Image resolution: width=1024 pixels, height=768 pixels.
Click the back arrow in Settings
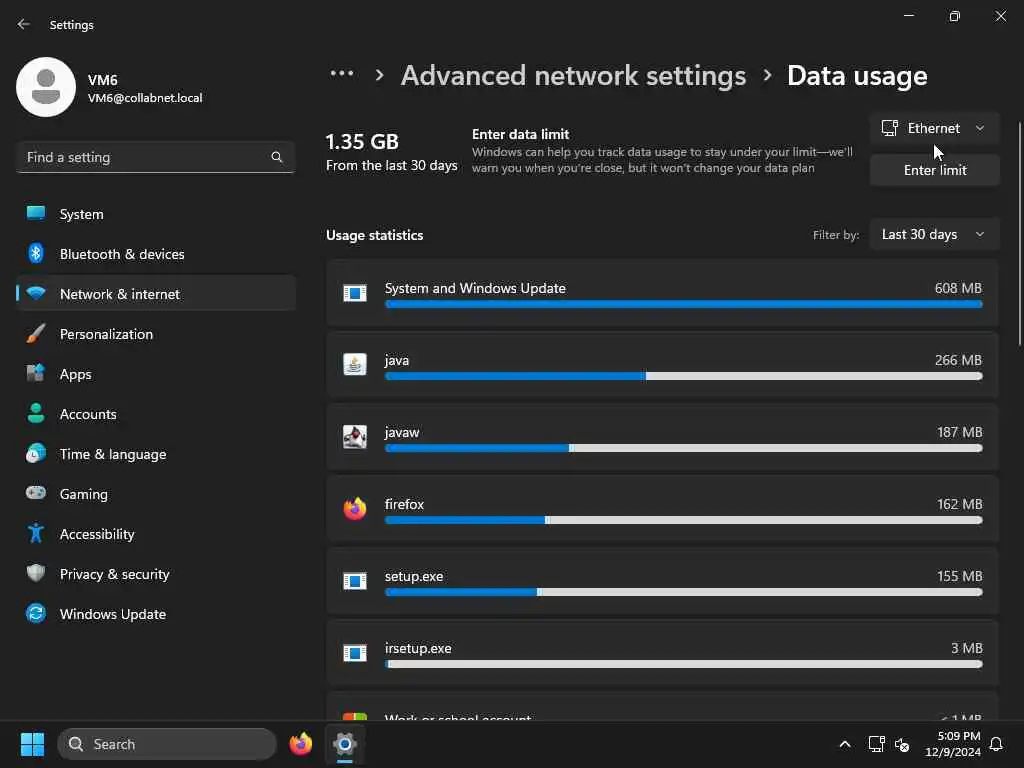[24, 25]
